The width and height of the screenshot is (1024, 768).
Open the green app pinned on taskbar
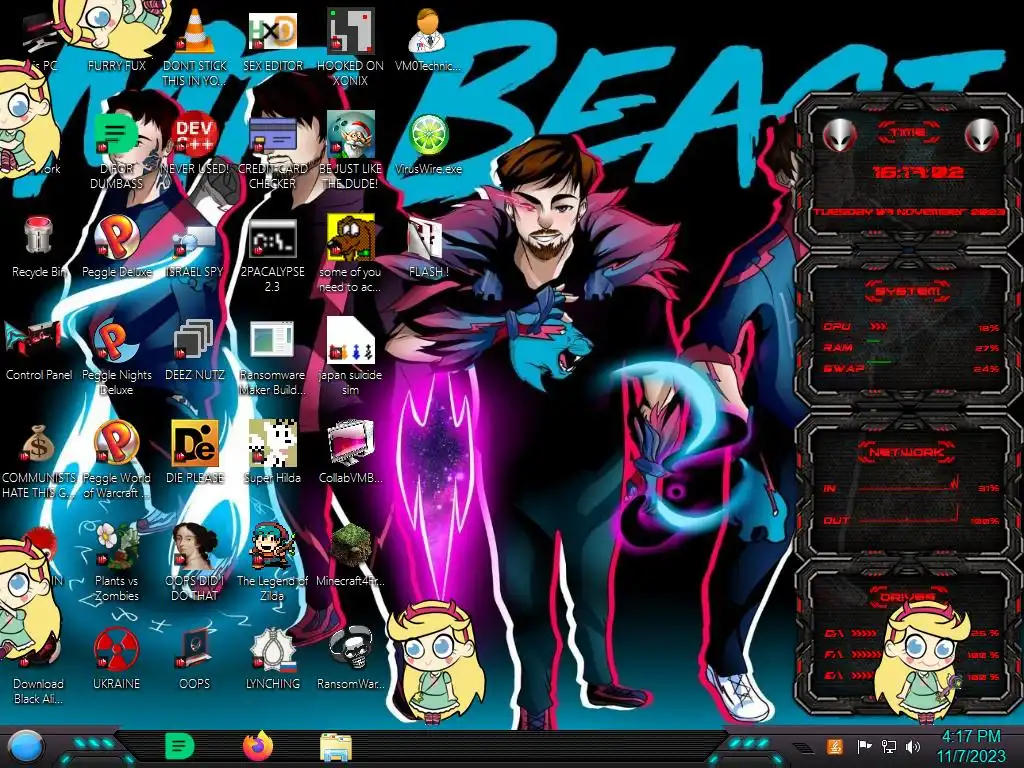point(180,746)
